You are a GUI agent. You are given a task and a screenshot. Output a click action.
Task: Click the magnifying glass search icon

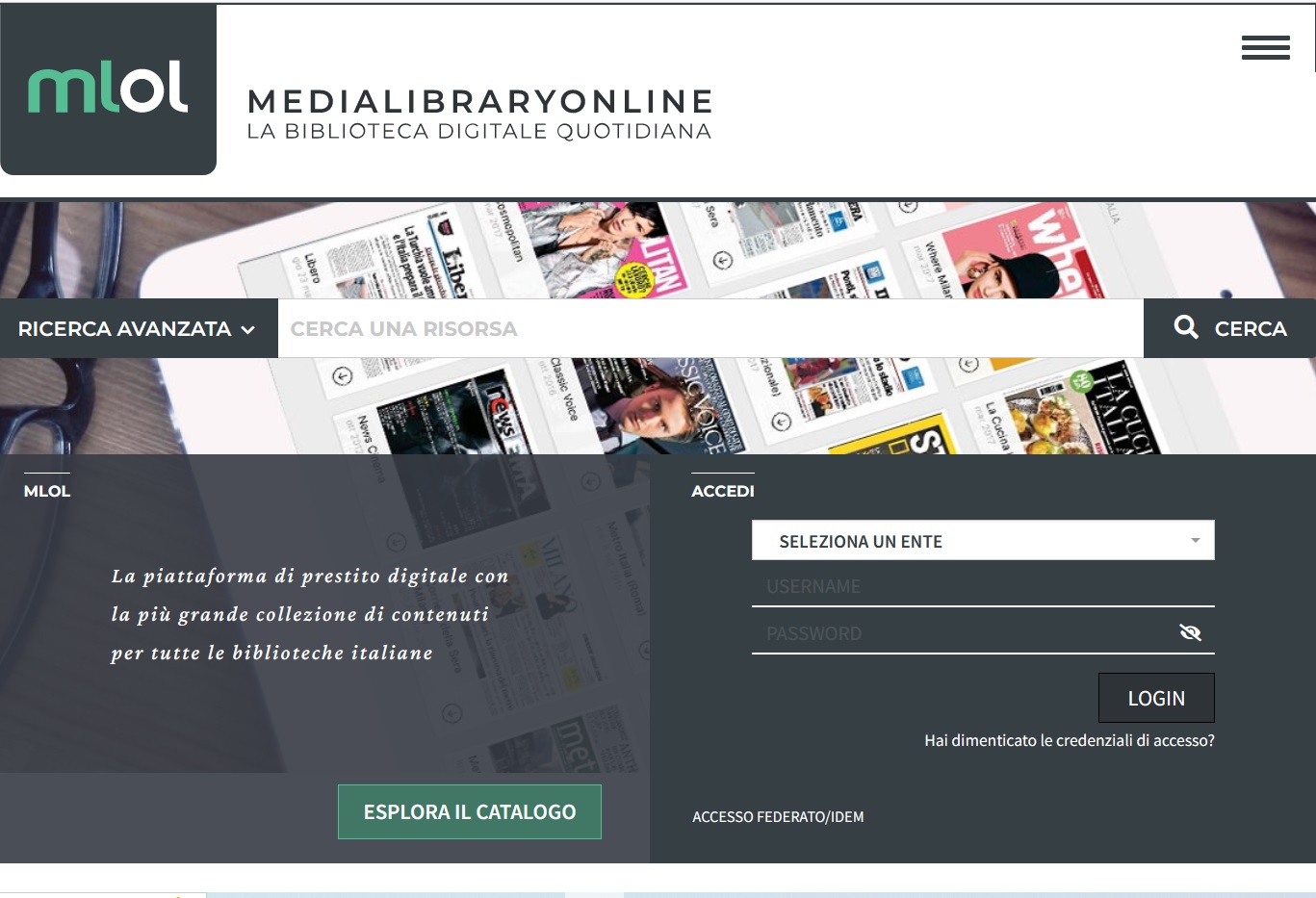1186,328
